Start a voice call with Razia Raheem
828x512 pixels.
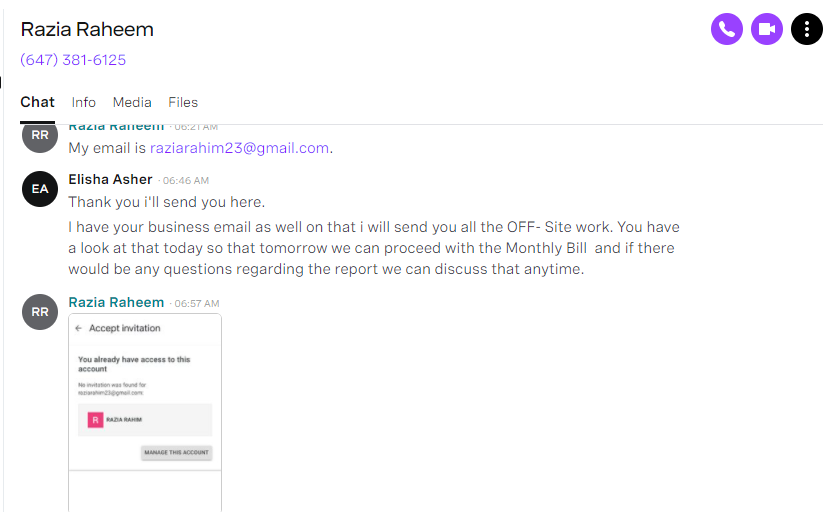[x=727, y=29]
